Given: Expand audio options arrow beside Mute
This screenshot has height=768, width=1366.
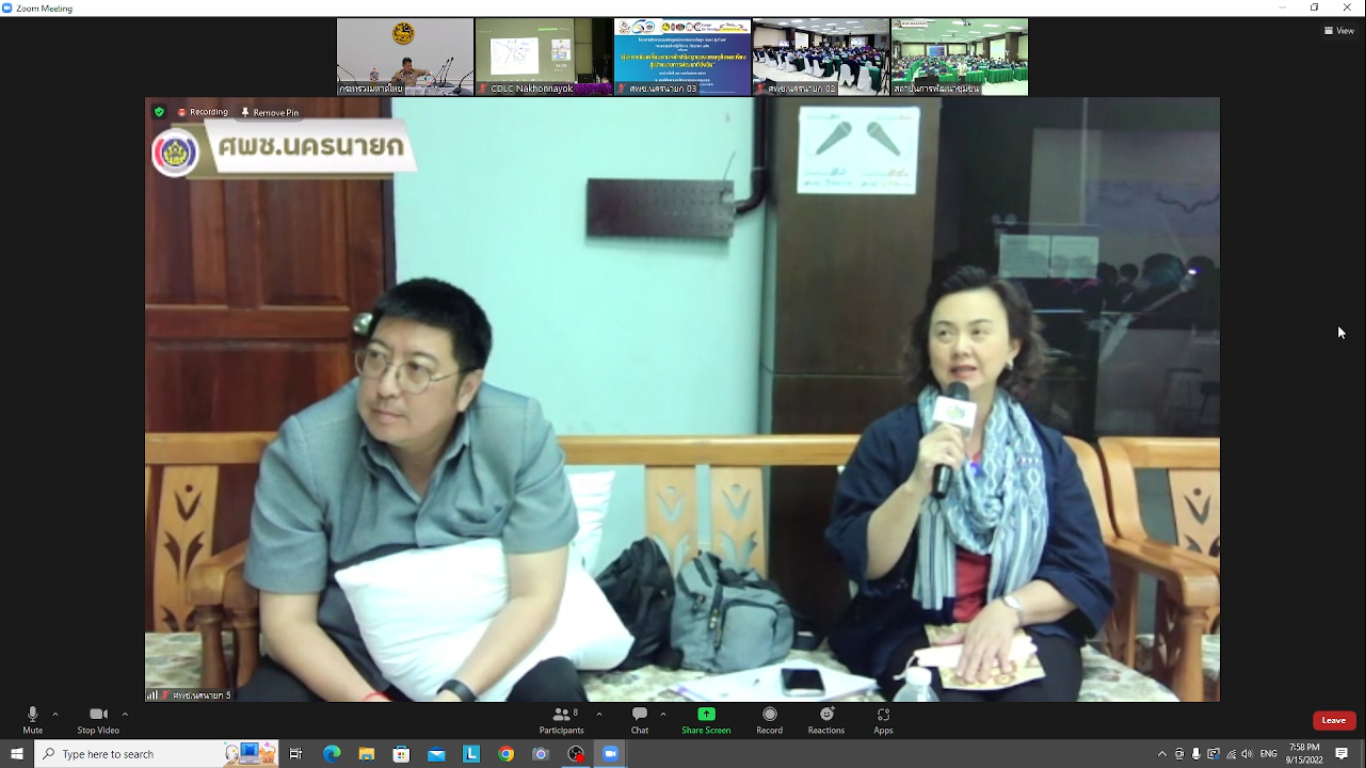Looking at the screenshot, I should 55,714.
